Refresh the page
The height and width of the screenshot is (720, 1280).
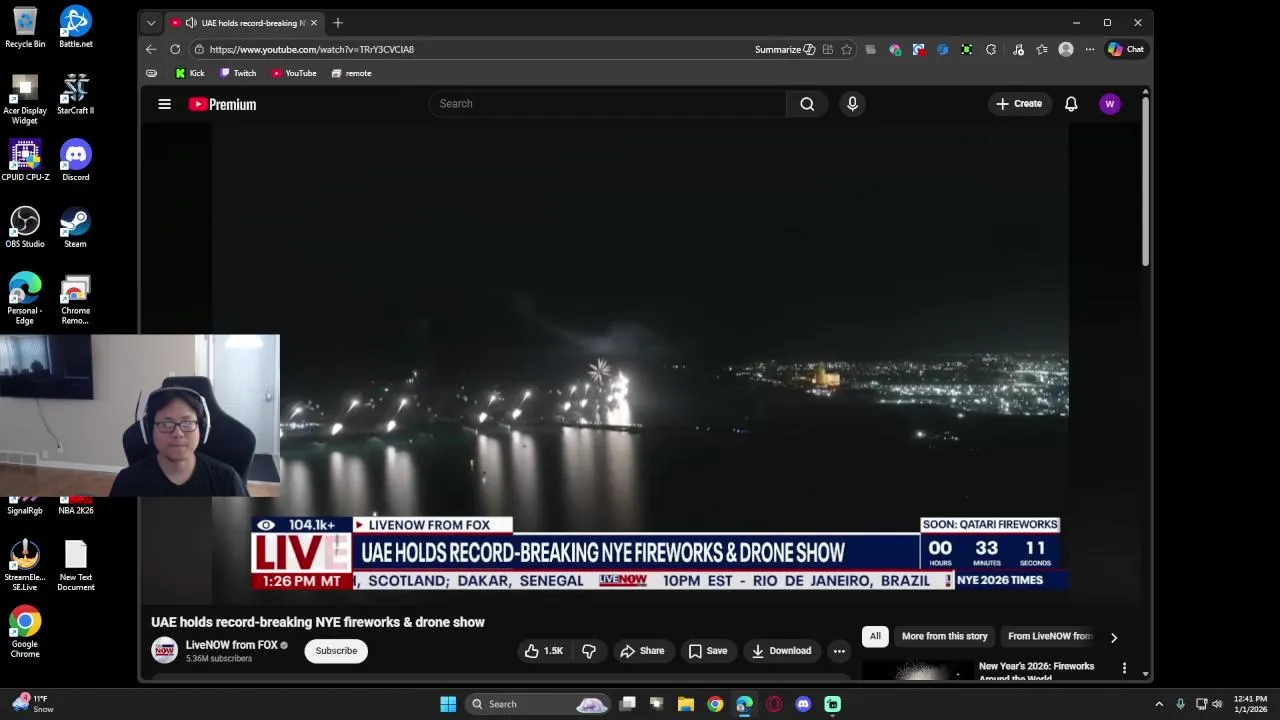(x=175, y=49)
